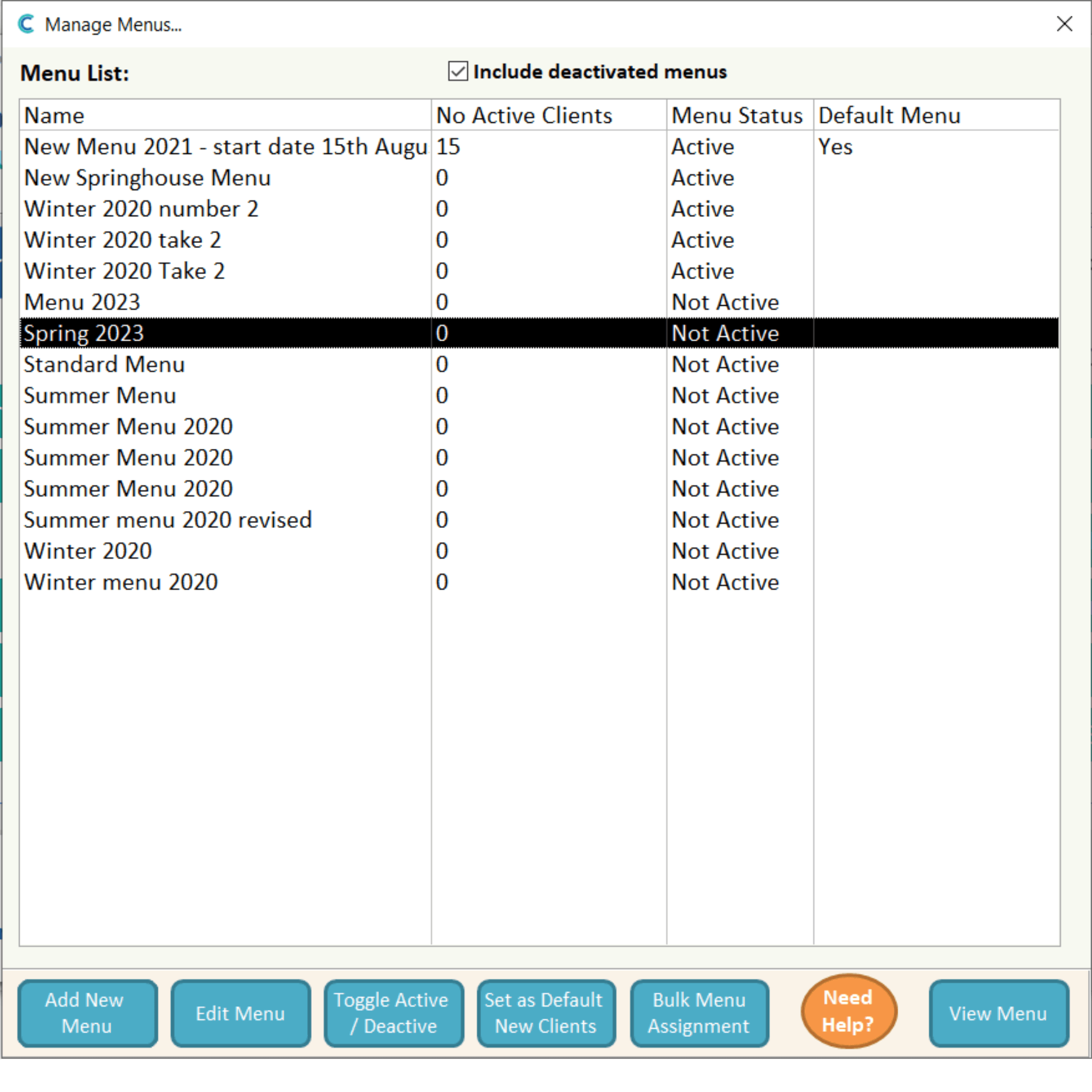The height and width of the screenshot is (1092, 1092).
Task: Select the capitalized Winter 2020 Take 2 row
Action: (539, 271)
